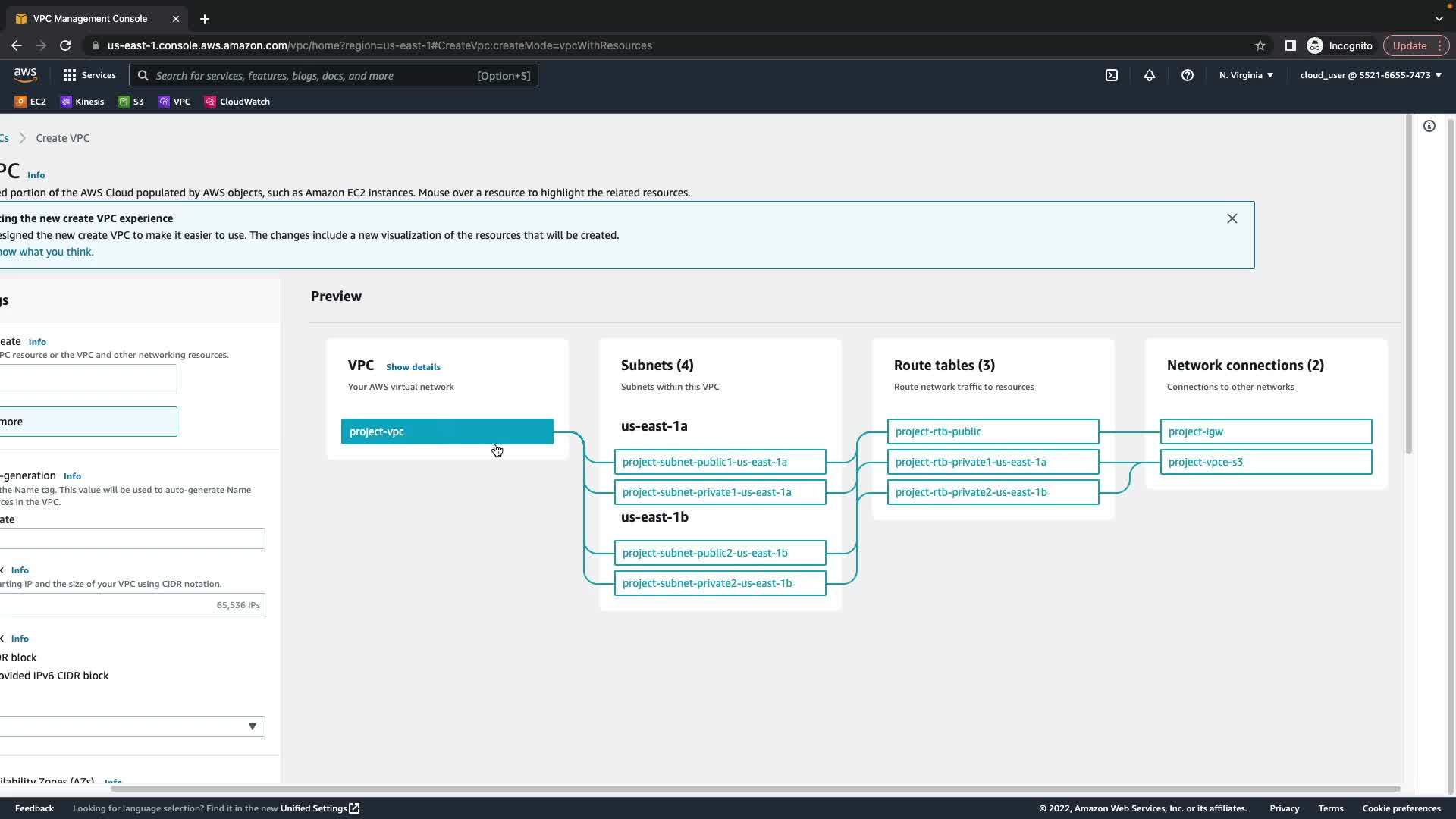
Task: Expand the N. Virginia region dropdown
Action: [1246, 75]
